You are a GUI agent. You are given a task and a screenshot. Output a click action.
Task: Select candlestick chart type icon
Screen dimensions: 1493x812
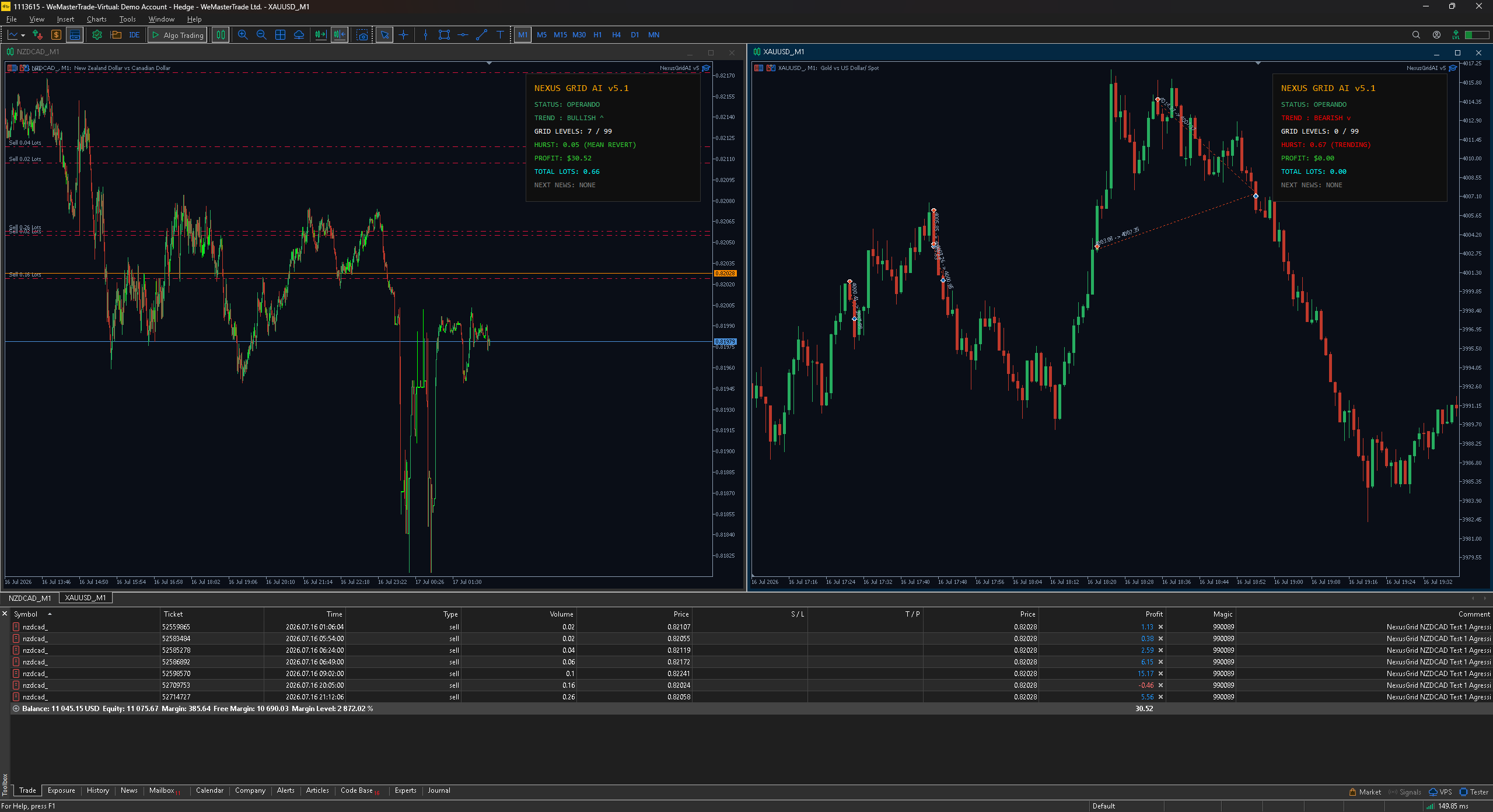coord(221,35)
